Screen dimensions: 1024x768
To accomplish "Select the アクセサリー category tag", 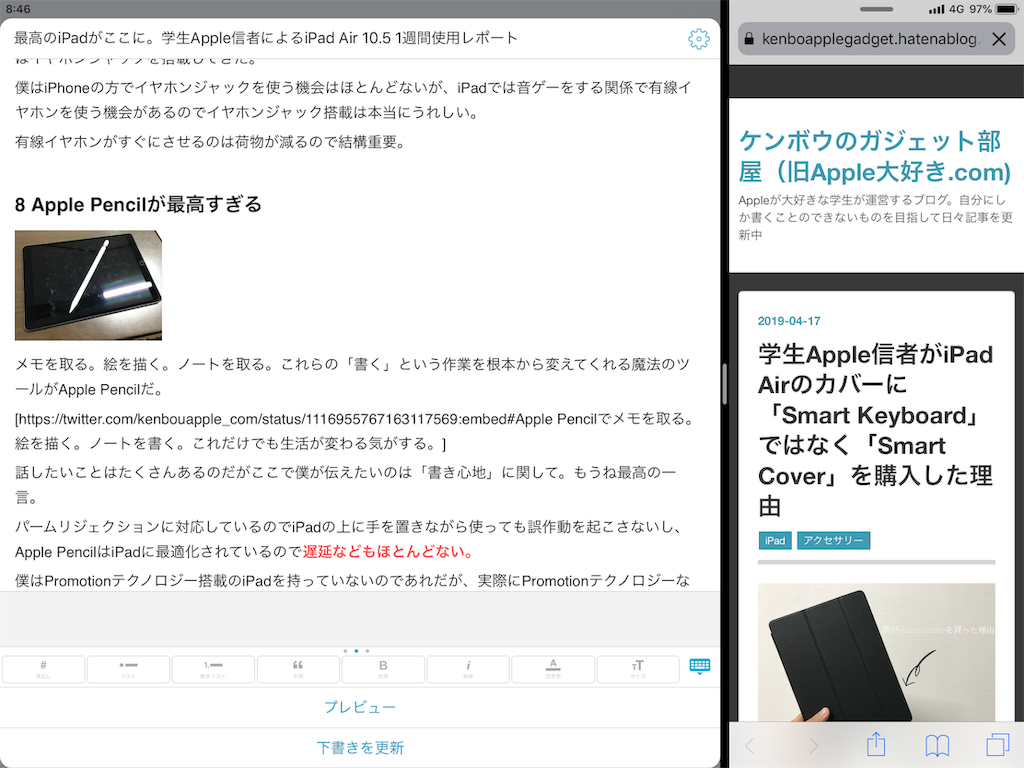I will coord(833,541).
